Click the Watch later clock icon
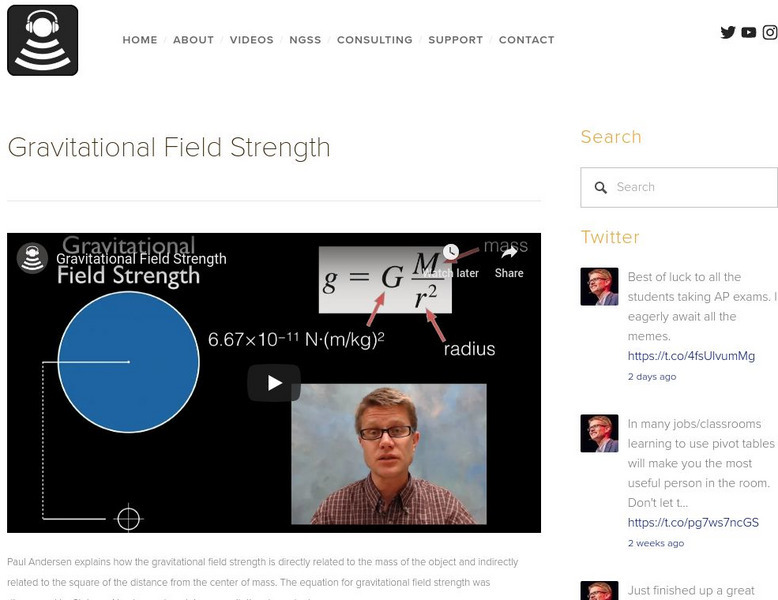Viewport: 778px width, 600px height. [451, 253]
